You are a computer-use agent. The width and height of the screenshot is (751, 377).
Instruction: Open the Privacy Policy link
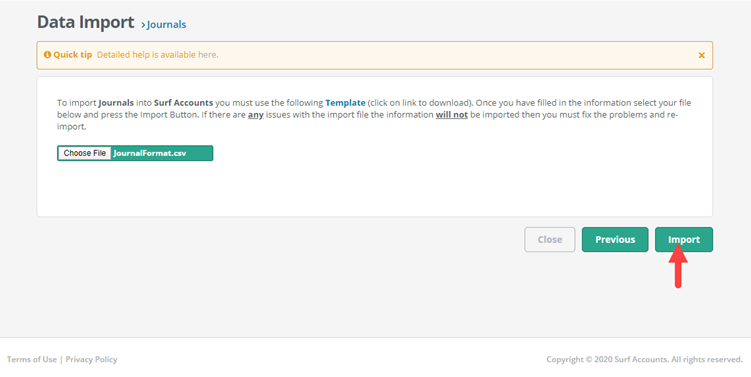click(91, 359)
